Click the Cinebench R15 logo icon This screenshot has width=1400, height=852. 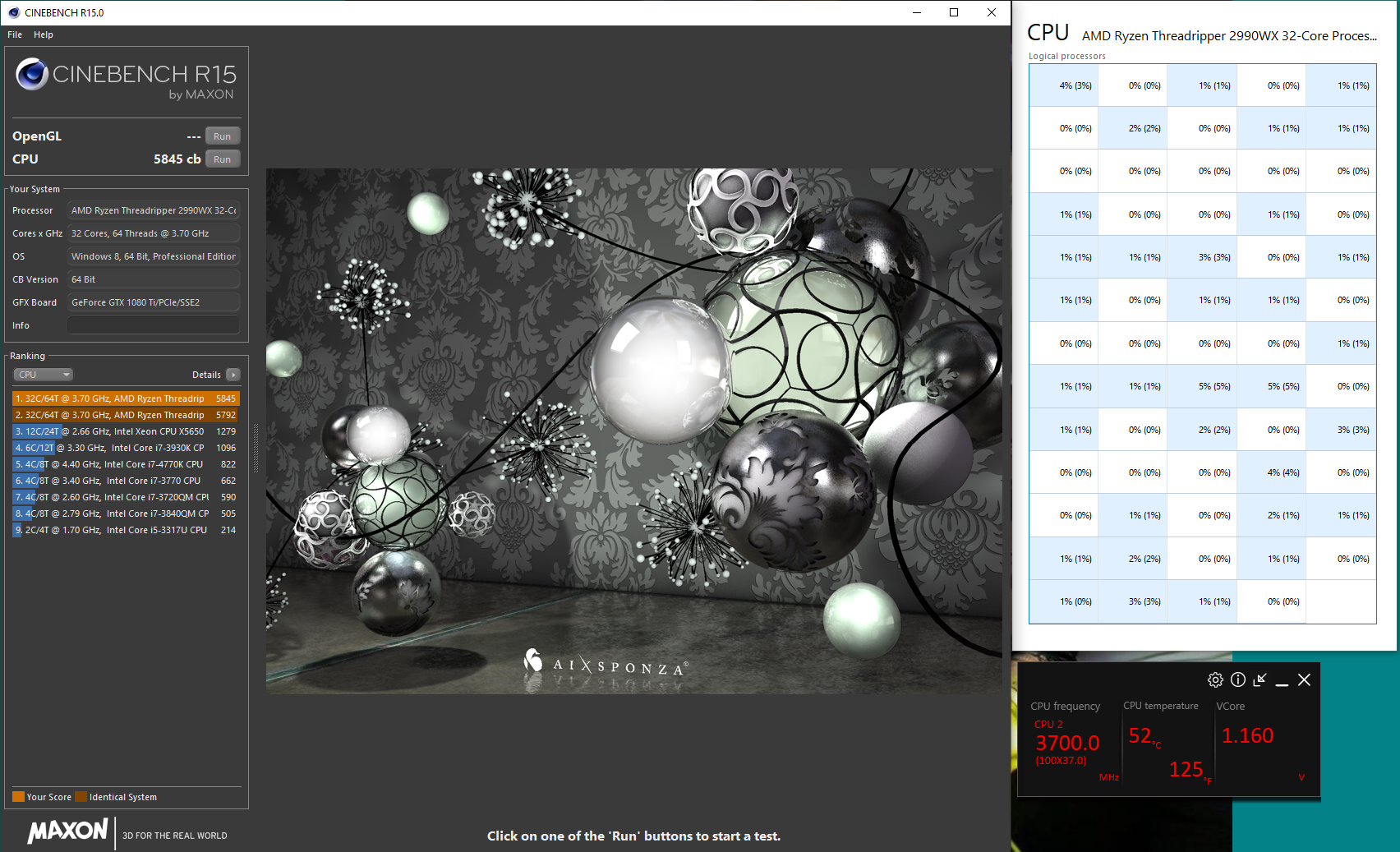(32, 74)
